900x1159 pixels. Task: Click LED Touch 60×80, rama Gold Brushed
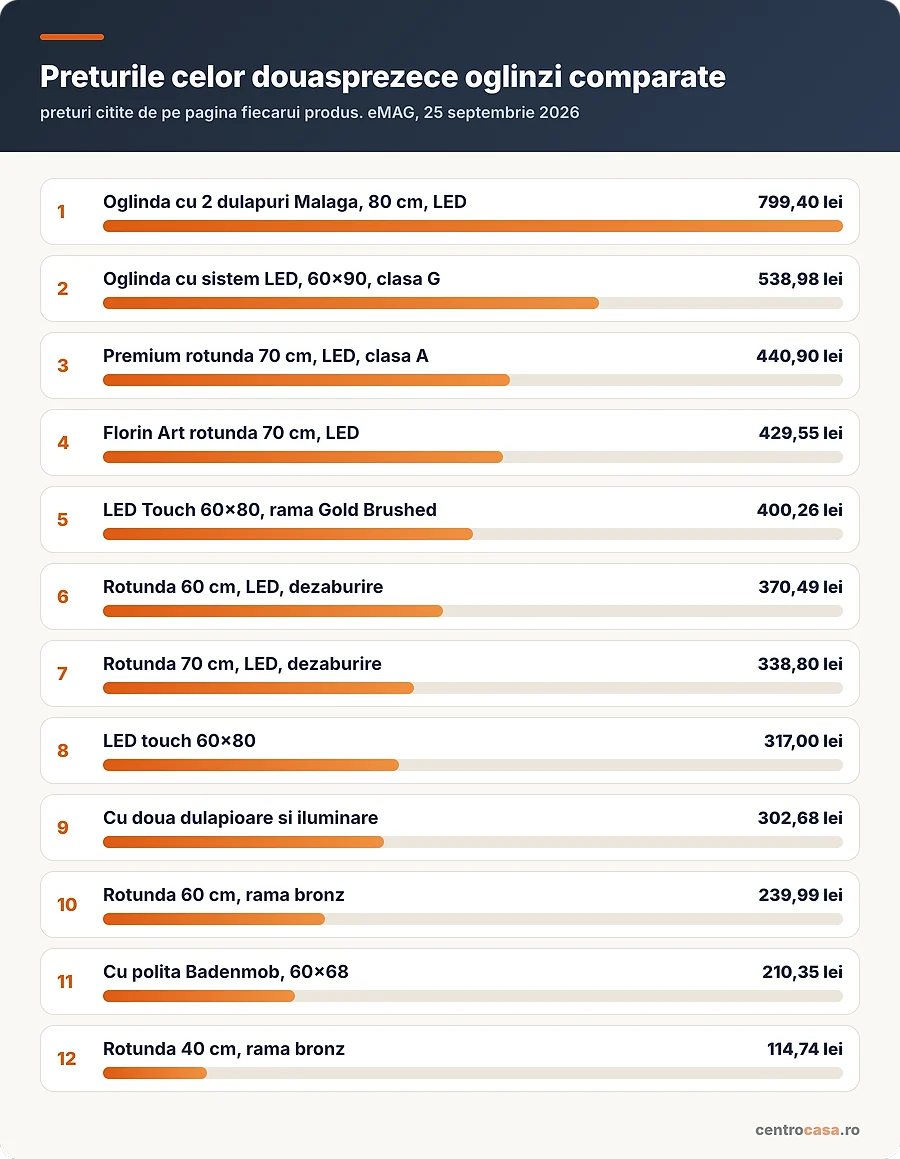[270, 509]
